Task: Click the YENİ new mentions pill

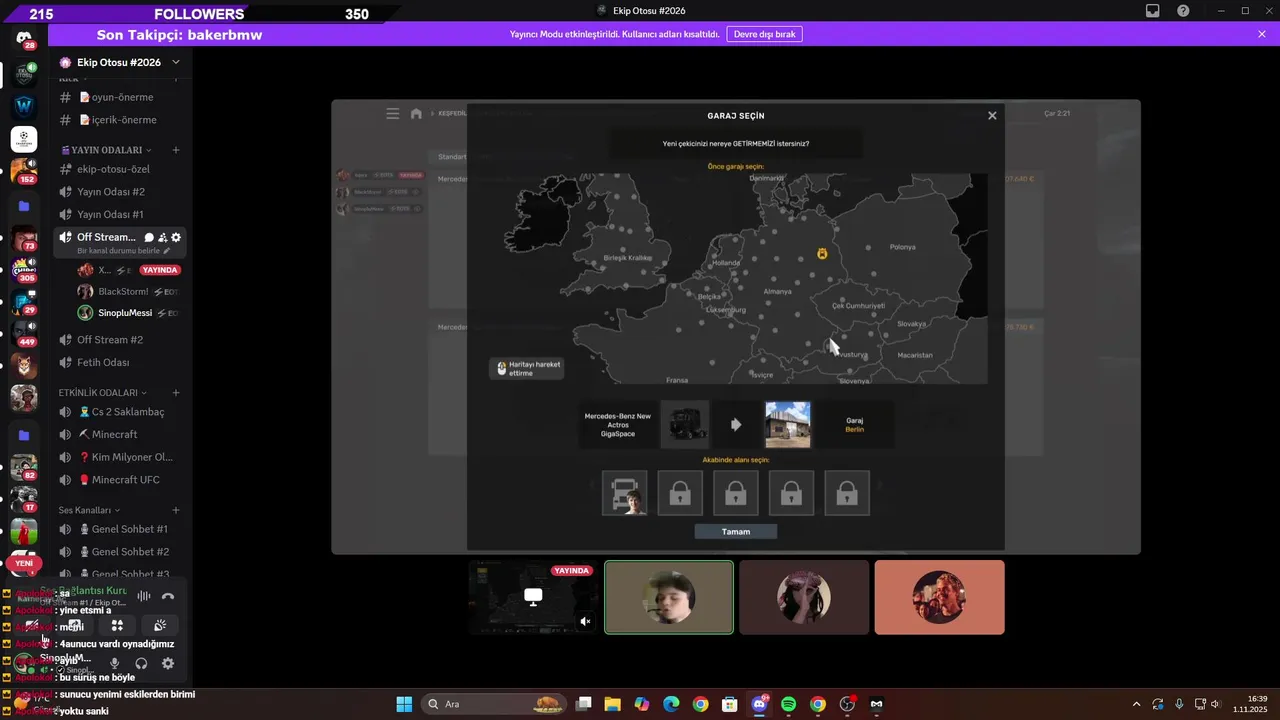Action: pyautogui.click(x=24, y=564)
